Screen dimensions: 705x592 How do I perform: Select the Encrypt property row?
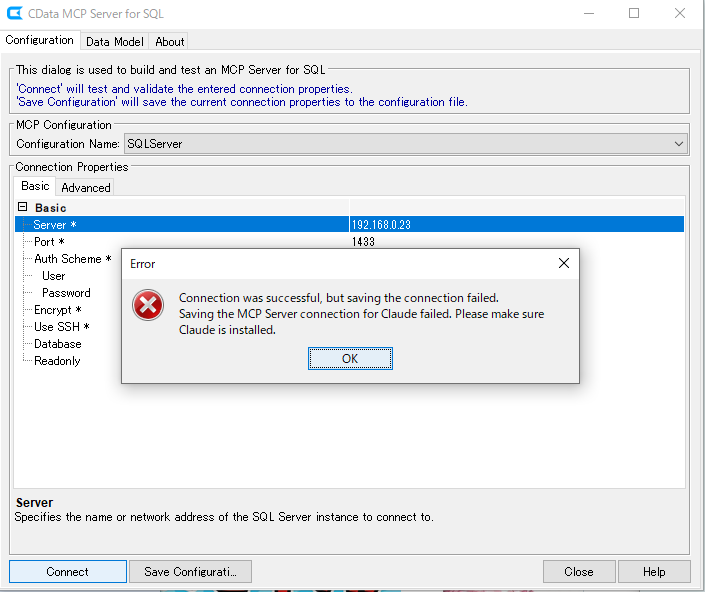coord(57,310)
